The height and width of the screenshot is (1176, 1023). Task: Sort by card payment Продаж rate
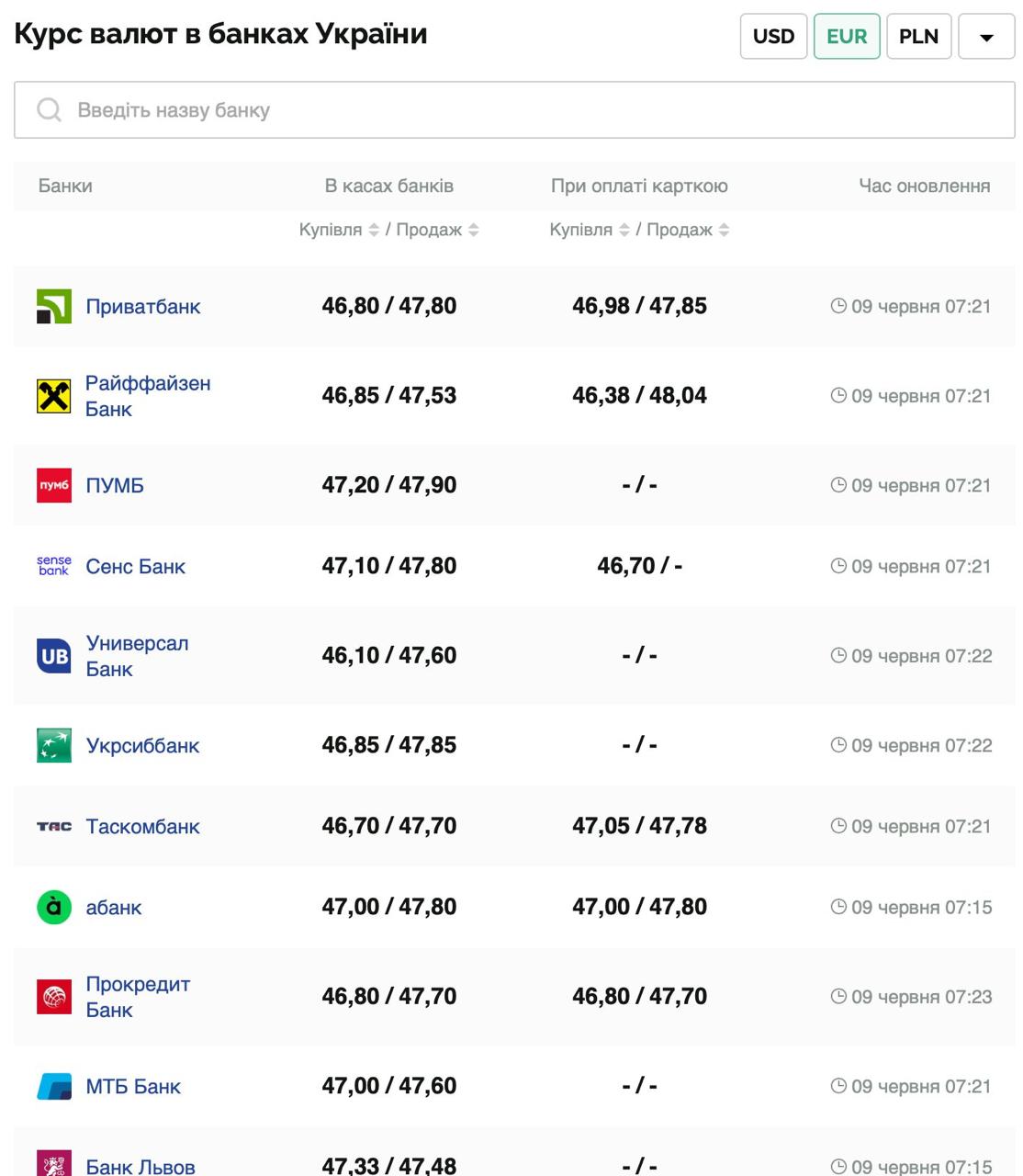click(725, 230)
